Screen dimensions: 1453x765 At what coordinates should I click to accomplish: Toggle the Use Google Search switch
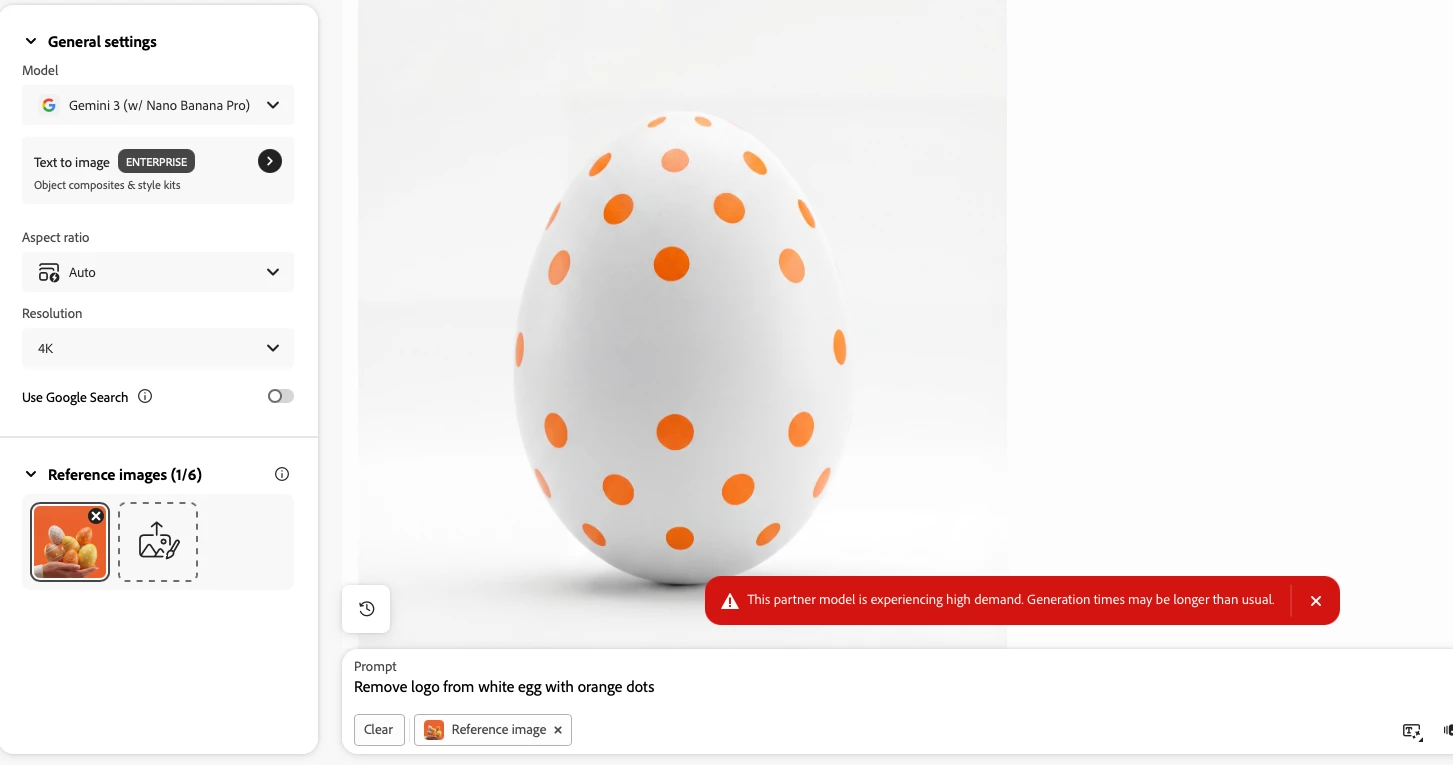[x=281, y=396]
